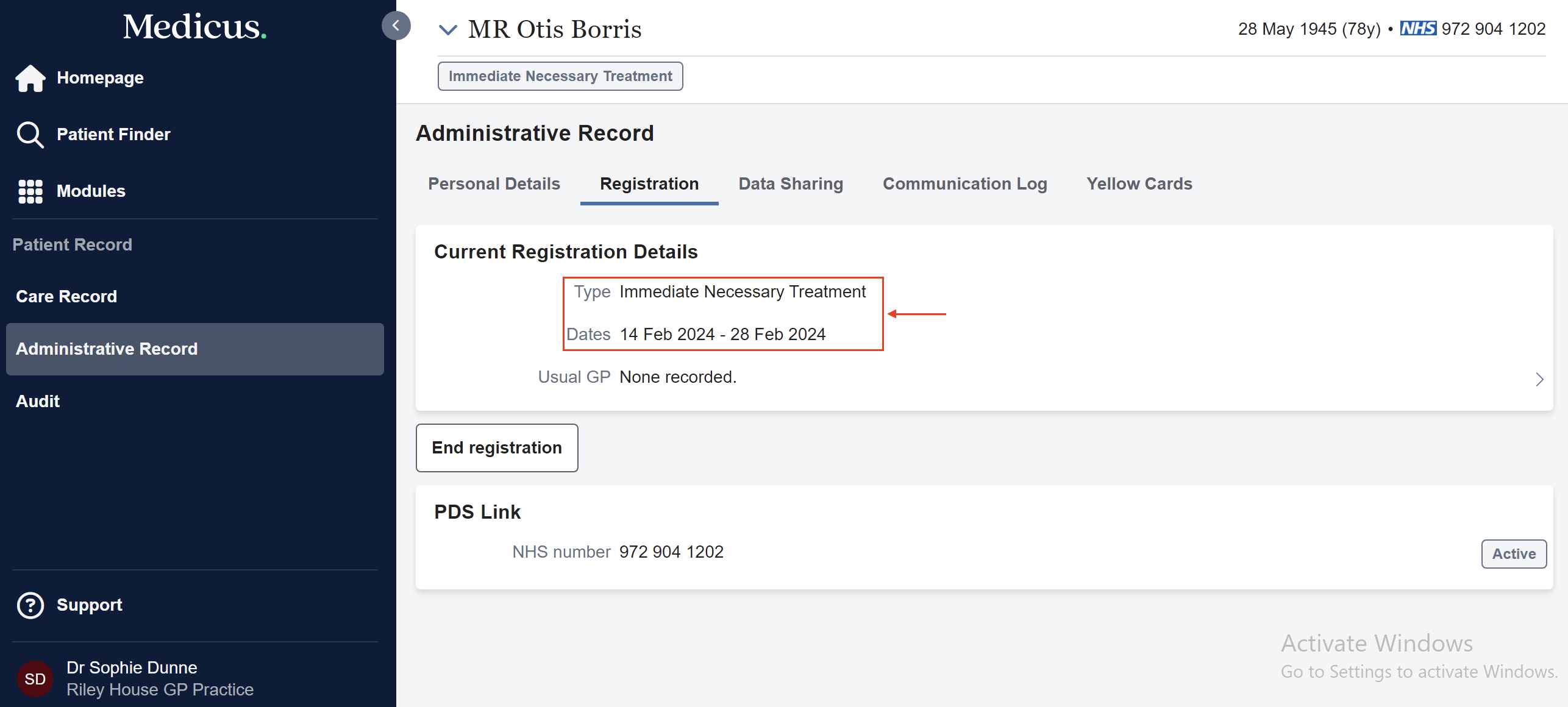View the Yellow Cards tab
The height and width of the screenshot is (707, 1568).
pyautogui.click(x=1139, y=184)
